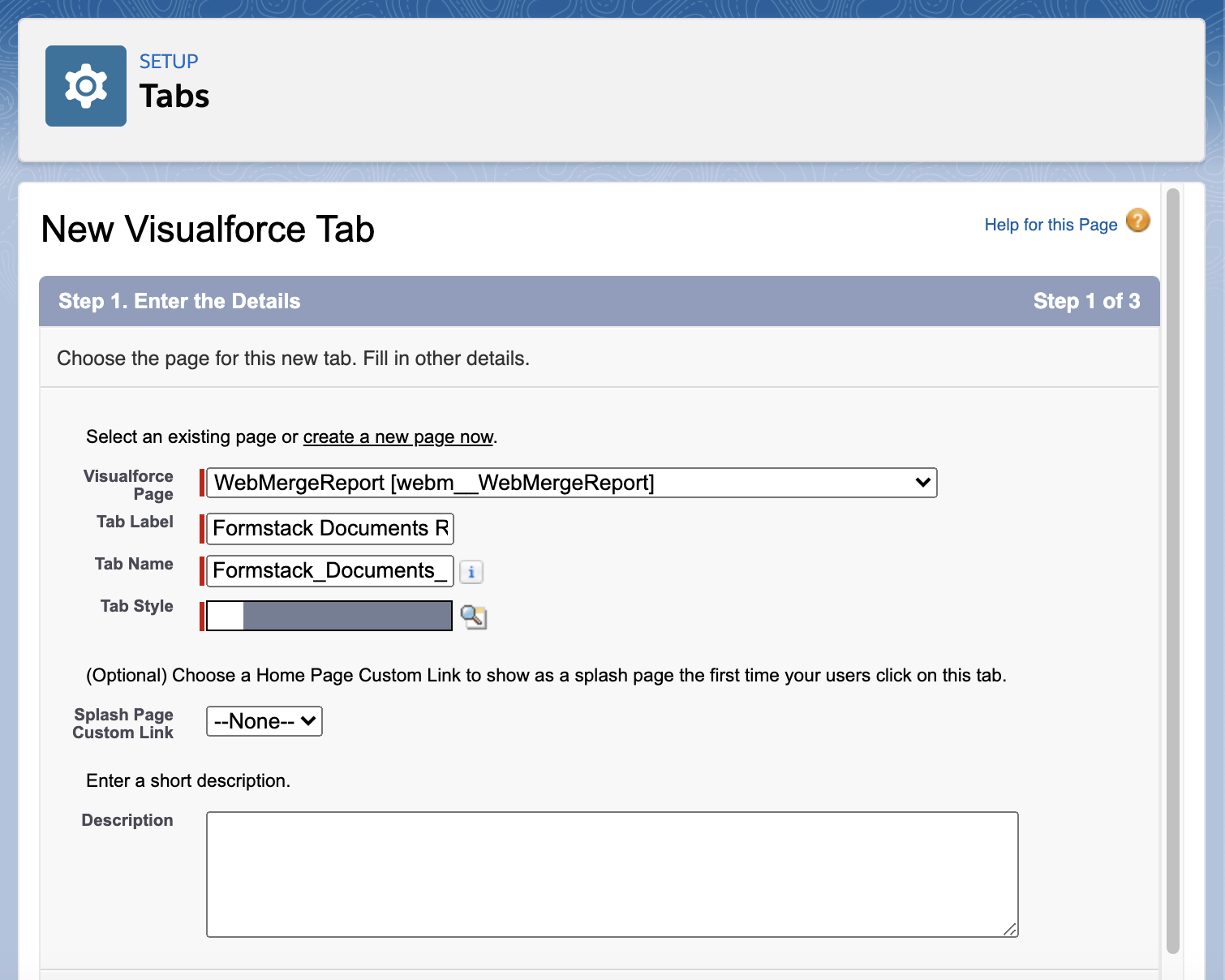Click the Step 1 Enter the Details header
This screenshot has height=980, width=1225.
pyautogui.click(x=179, y=301)
